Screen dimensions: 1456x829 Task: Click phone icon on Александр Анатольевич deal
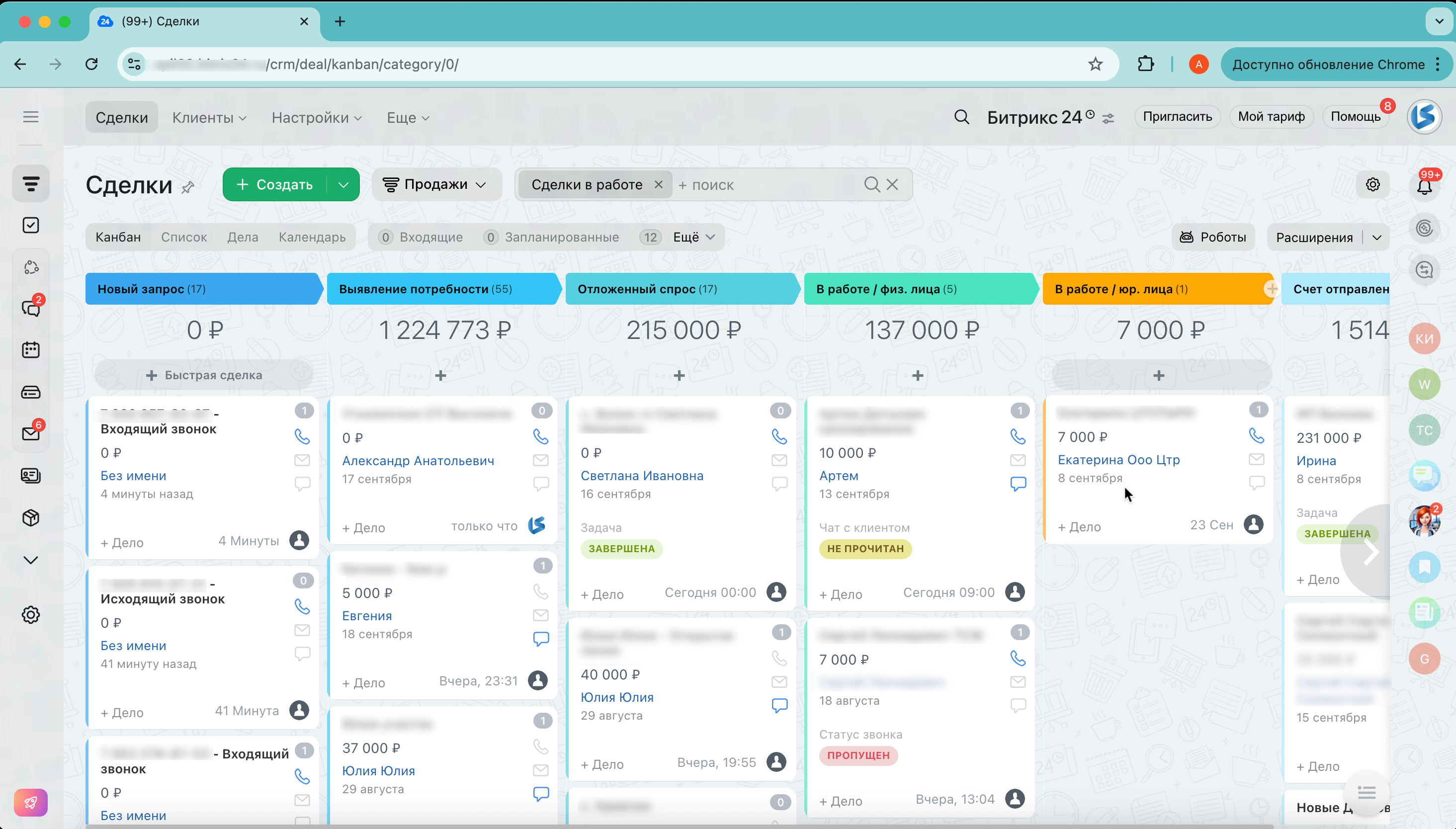540,436
